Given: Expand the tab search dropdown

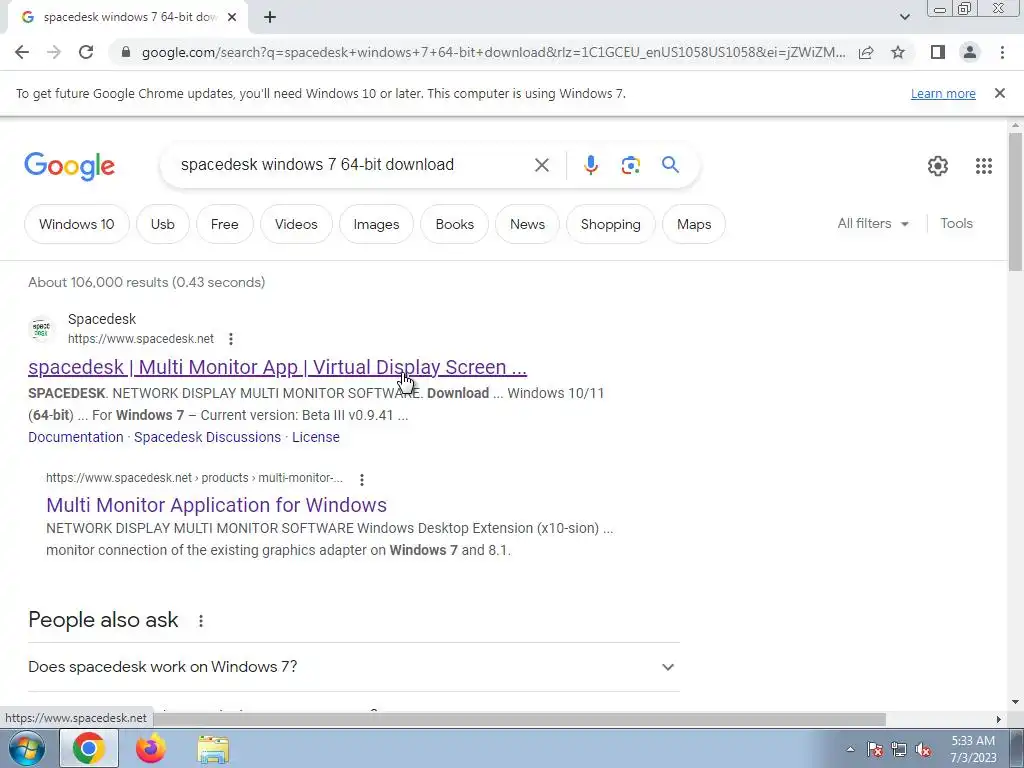Looking at the screenshot, I should (904, 17).
